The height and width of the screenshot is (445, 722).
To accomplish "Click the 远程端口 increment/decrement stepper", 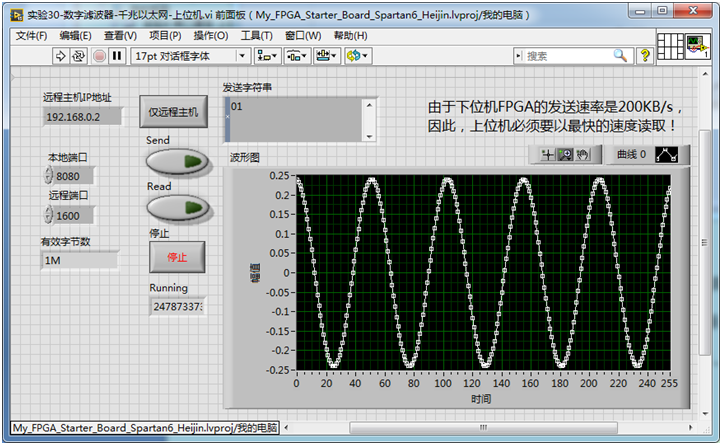I will click(48, 216).
